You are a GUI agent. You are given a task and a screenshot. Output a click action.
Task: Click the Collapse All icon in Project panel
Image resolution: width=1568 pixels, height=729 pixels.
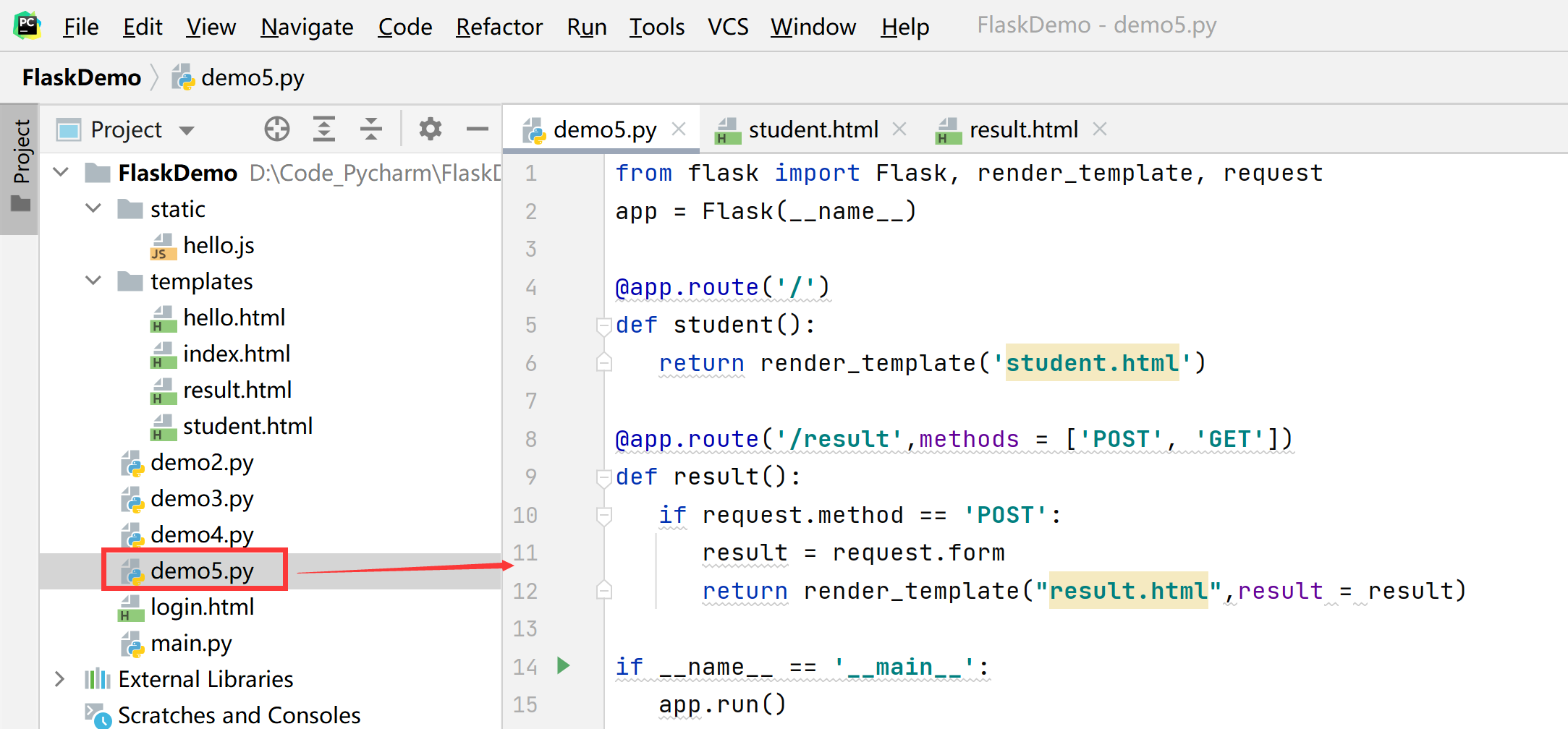[x=370, y=129]
